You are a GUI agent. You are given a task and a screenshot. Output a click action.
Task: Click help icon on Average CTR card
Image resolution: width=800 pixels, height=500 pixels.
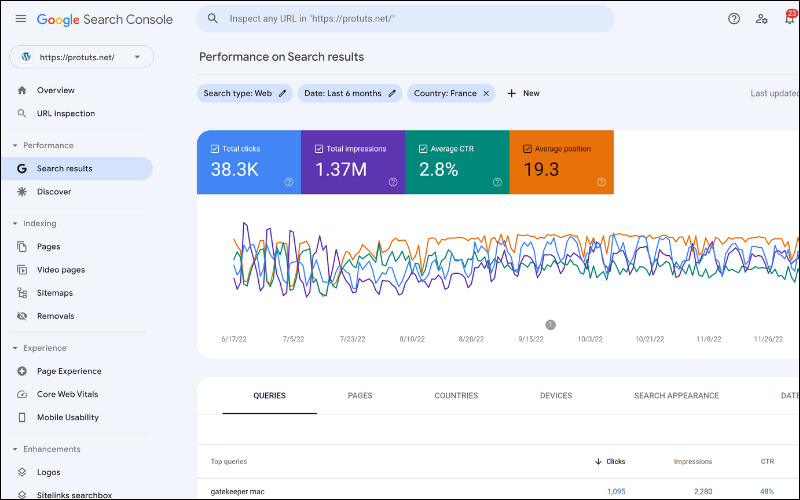tap(497, 182)
